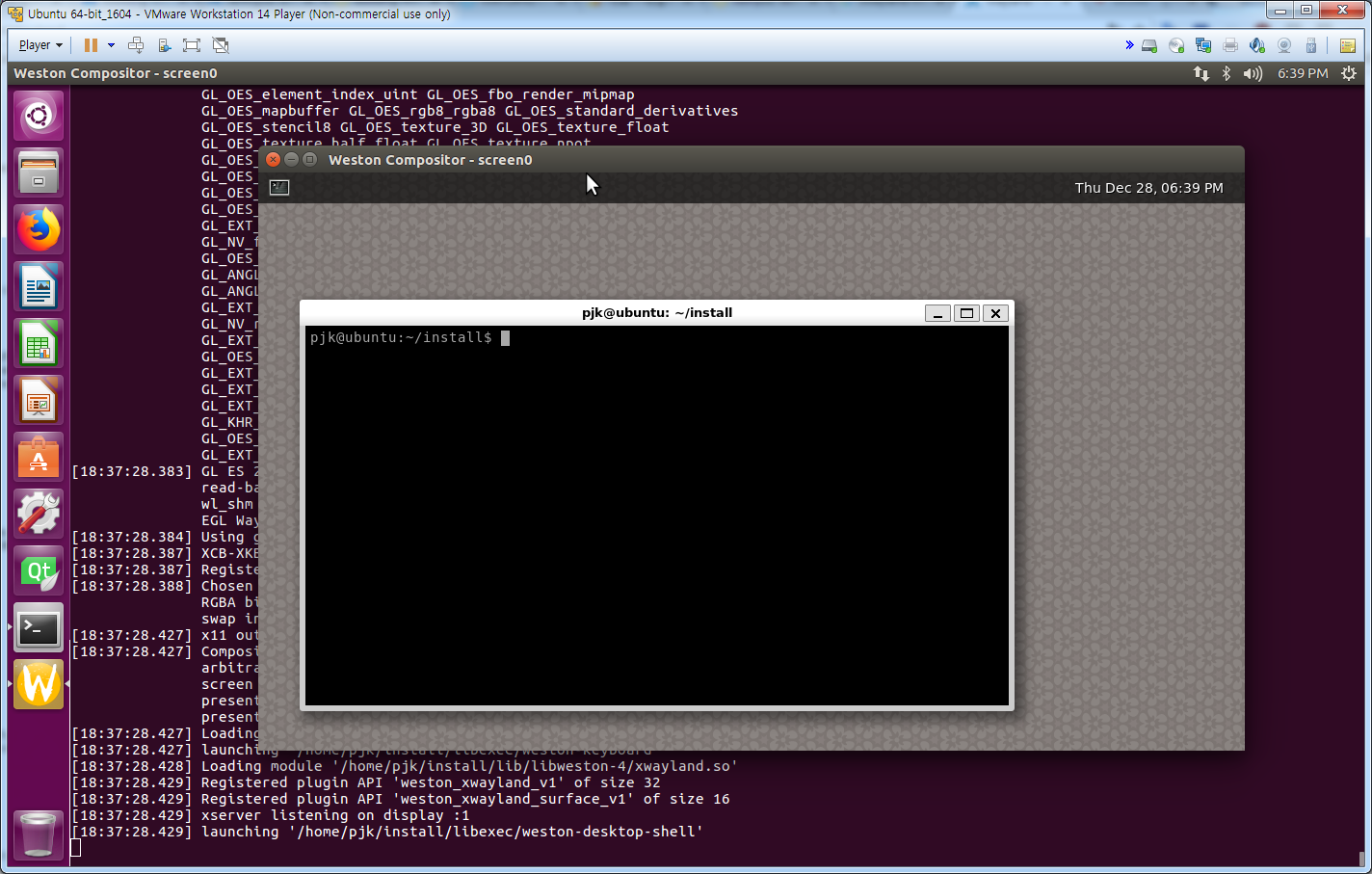Mute audio via the sound indicator

point(1252,72)
